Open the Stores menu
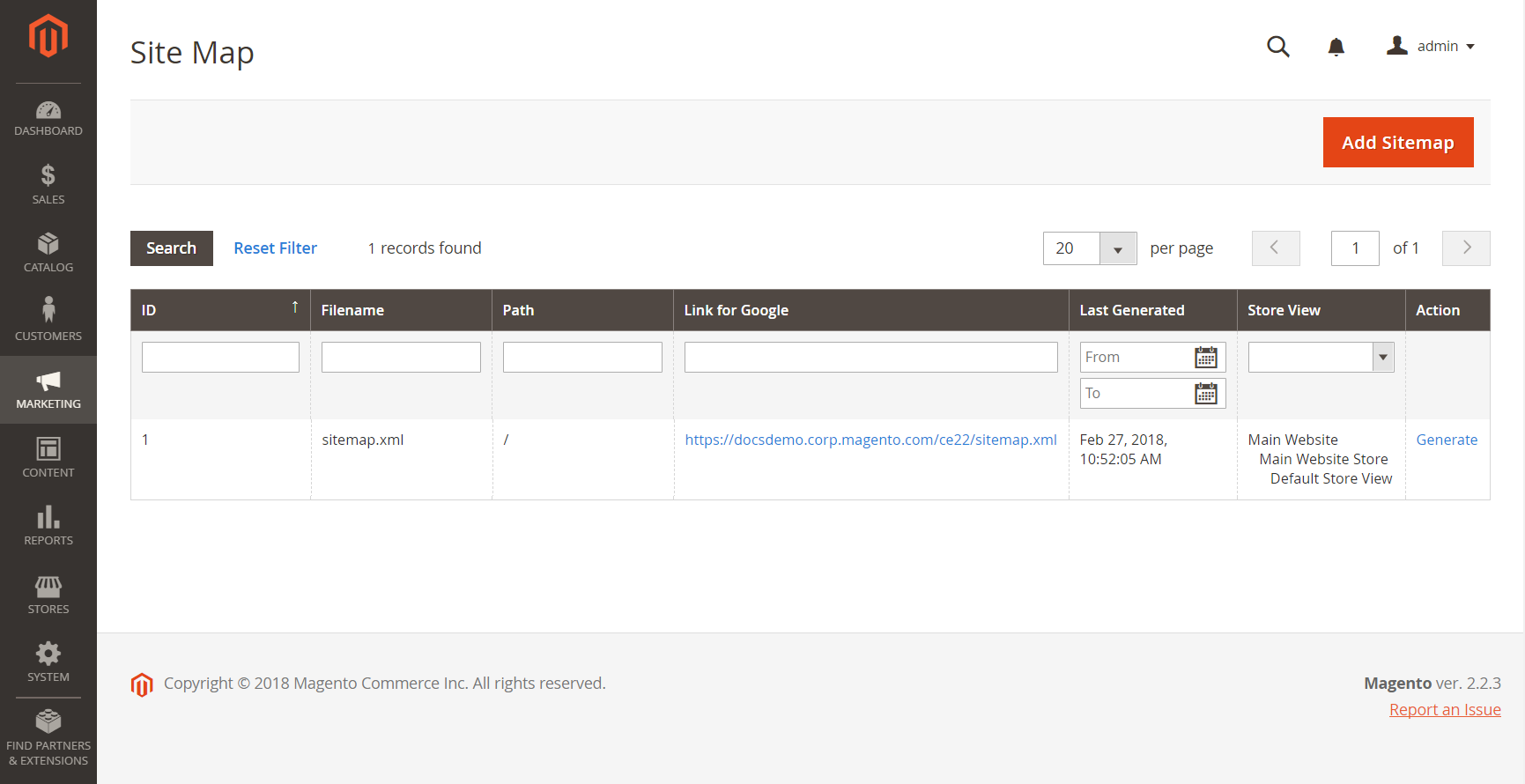 tap(48, 595)
